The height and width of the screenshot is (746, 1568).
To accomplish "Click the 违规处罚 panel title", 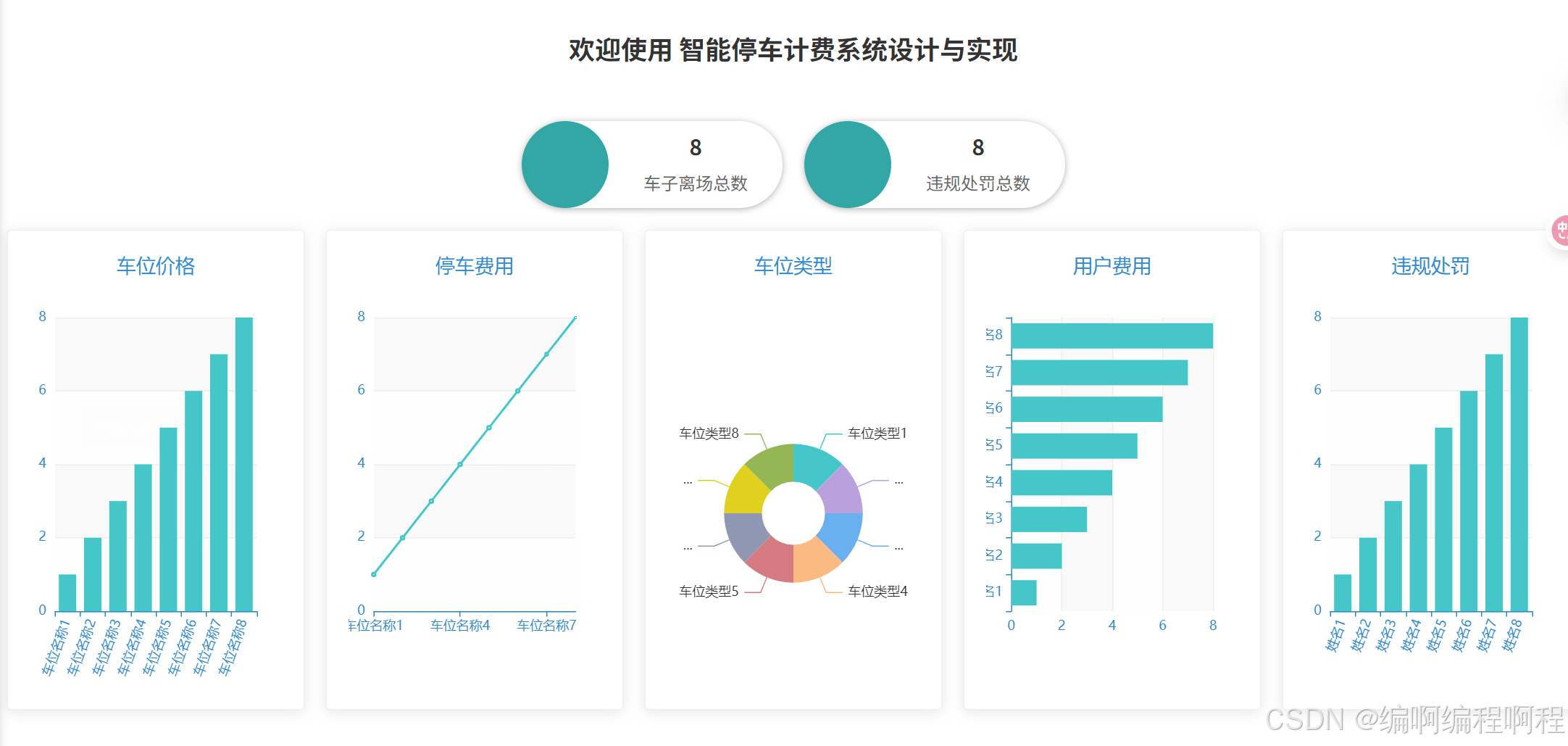I will 1430,266.
